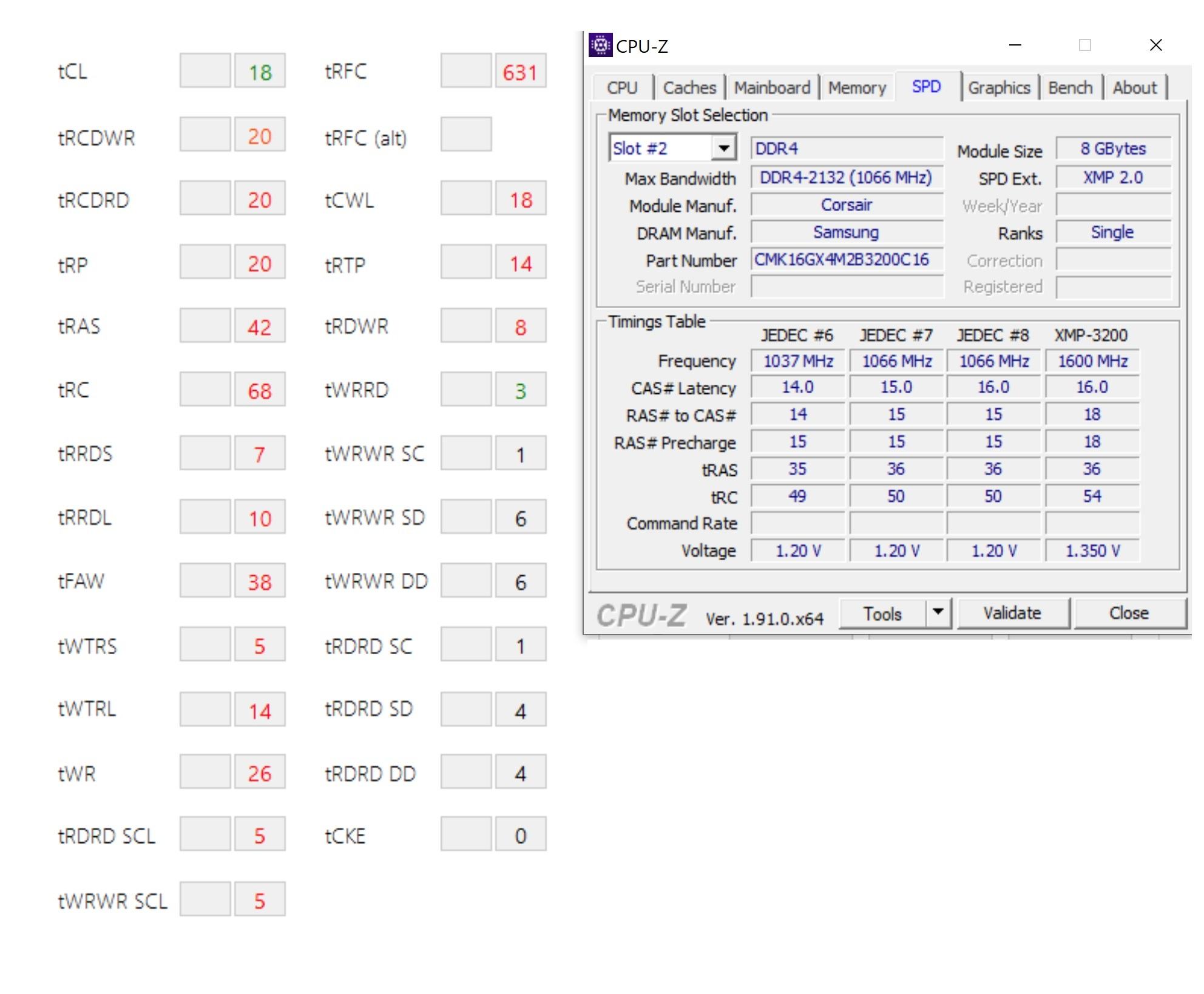
Task: Click the tRFC value 631
Action: (520, 72)
